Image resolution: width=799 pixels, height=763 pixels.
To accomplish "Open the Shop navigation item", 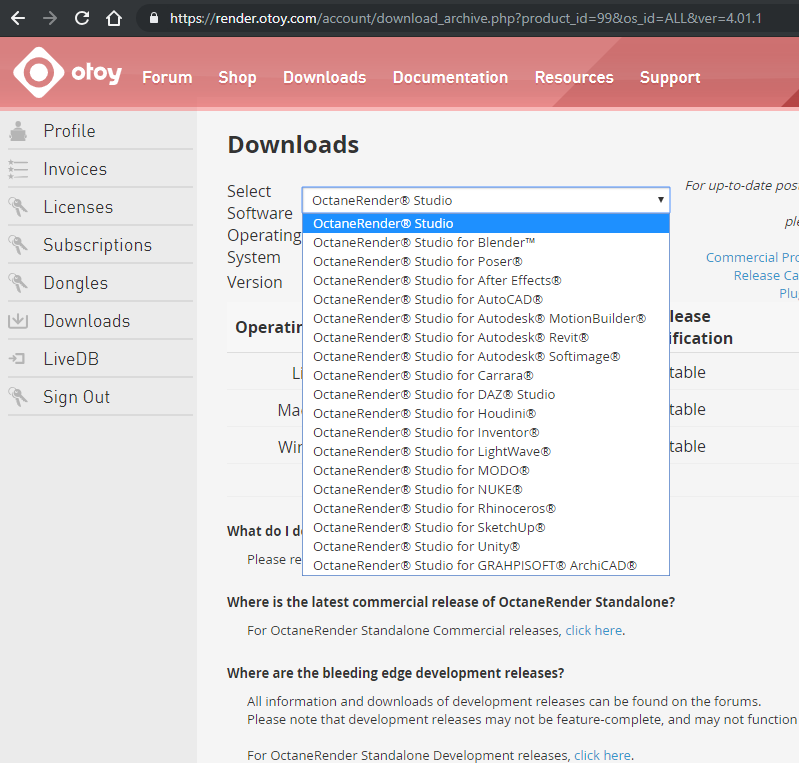I will [237, 77].
